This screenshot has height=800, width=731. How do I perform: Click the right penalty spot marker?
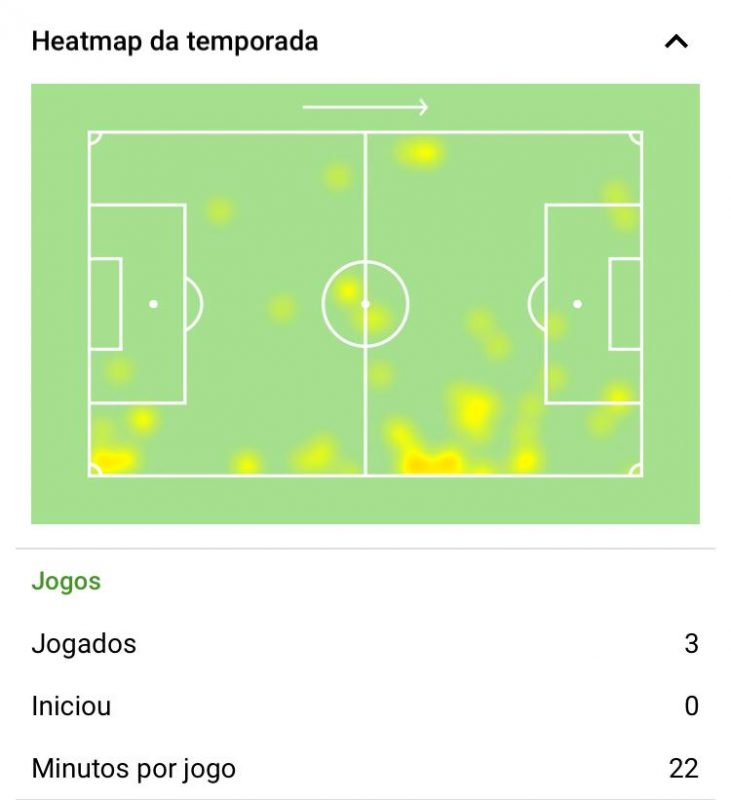[578, 302]
